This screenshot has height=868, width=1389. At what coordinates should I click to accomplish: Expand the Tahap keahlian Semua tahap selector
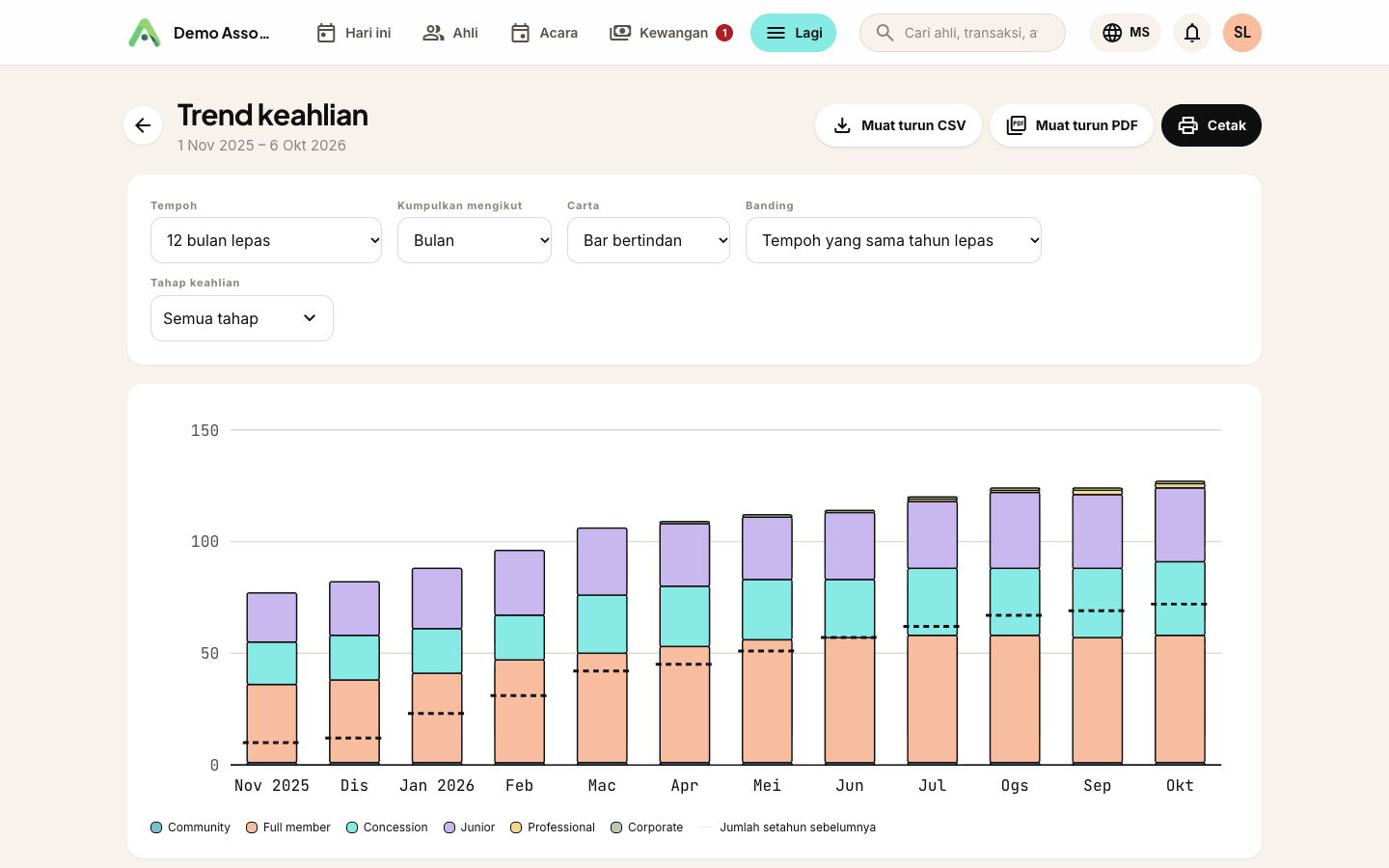[x=242, y=318]
